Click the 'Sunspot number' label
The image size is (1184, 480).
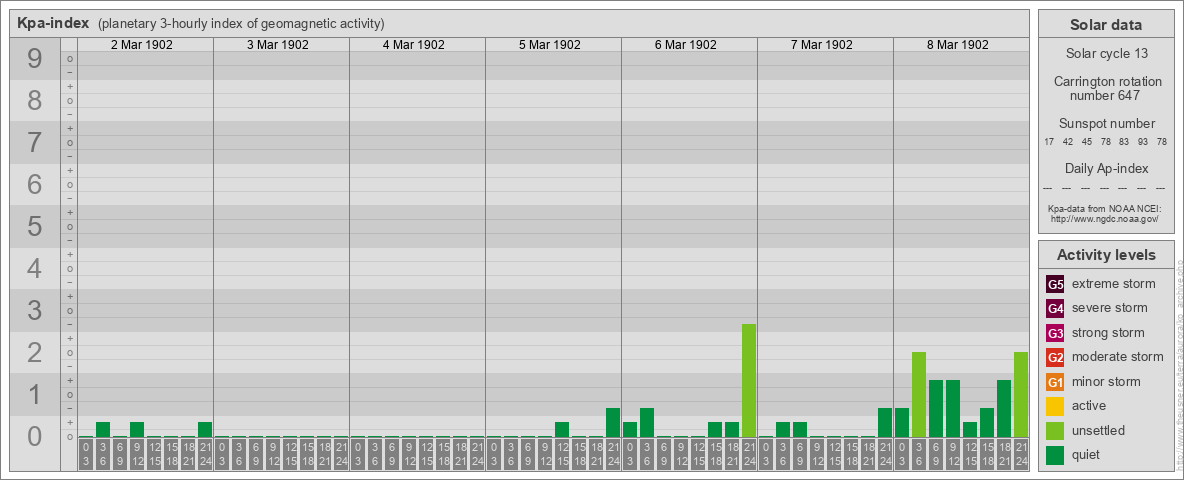click(x=1106, y=123)
